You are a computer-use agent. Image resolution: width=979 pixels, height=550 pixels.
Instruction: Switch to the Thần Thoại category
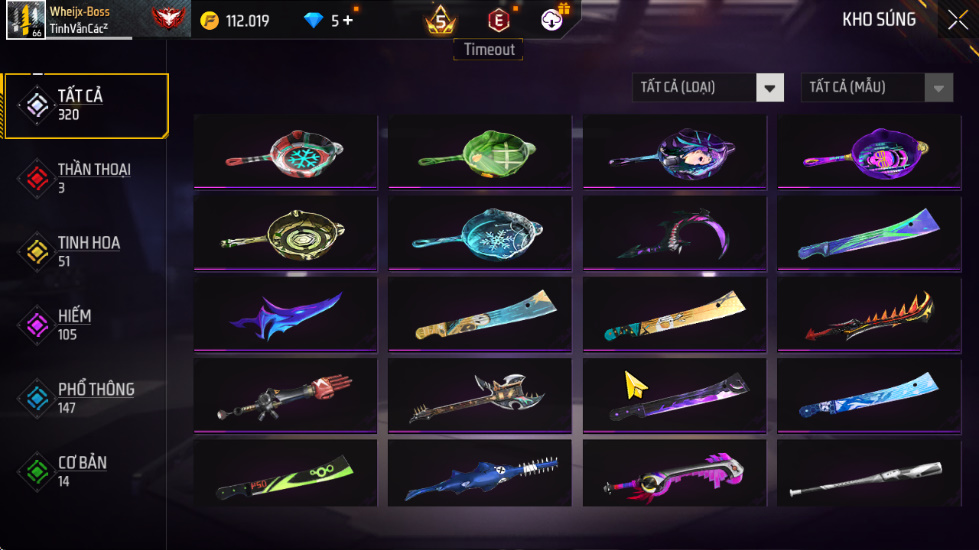point(86,179)
